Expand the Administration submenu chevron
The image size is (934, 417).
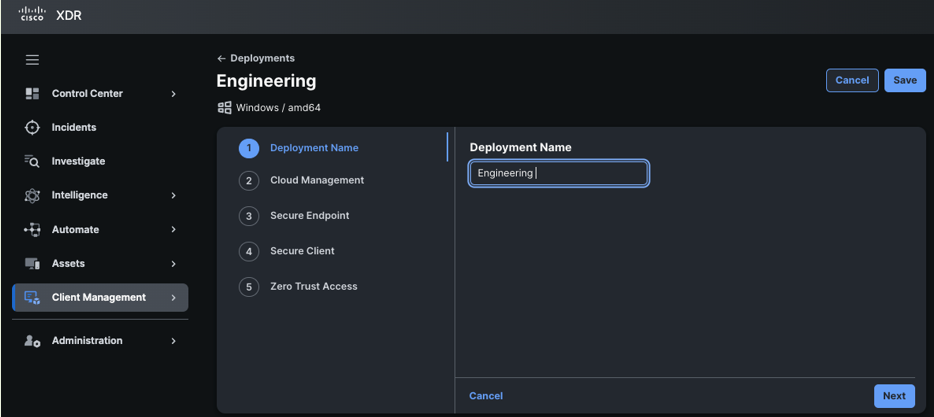click(x=173, y=341)
